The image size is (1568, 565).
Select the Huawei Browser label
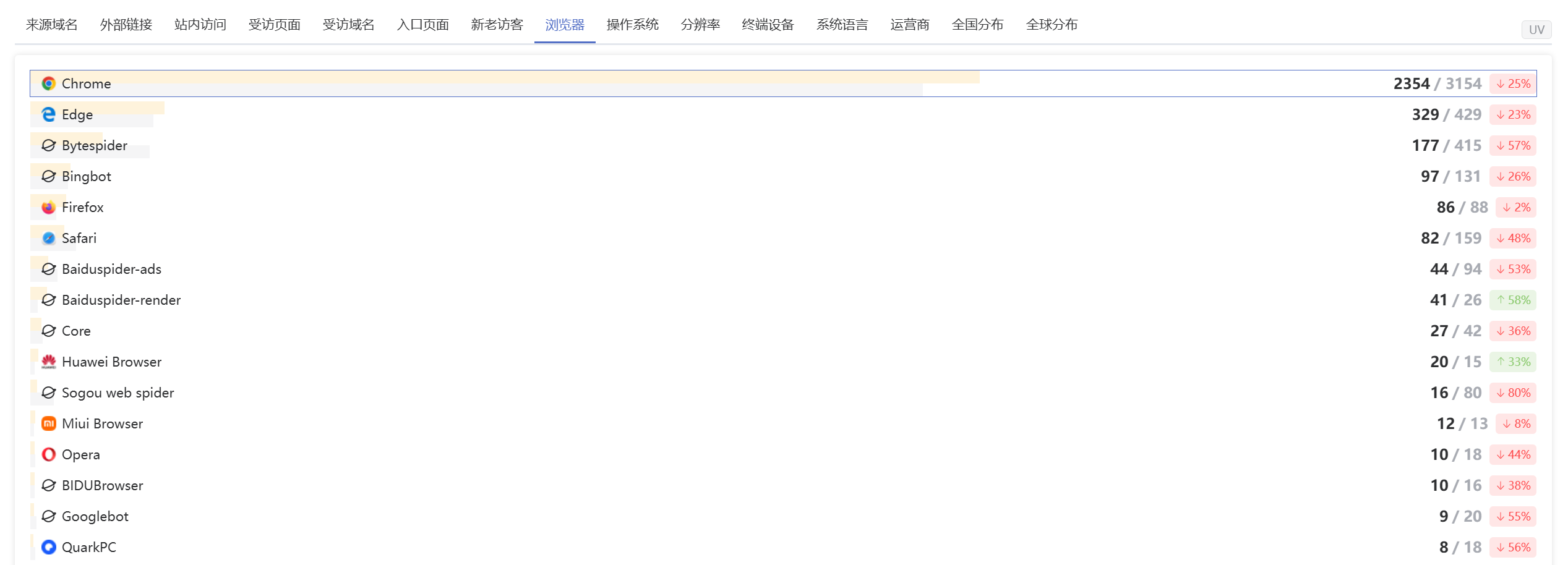111,362
